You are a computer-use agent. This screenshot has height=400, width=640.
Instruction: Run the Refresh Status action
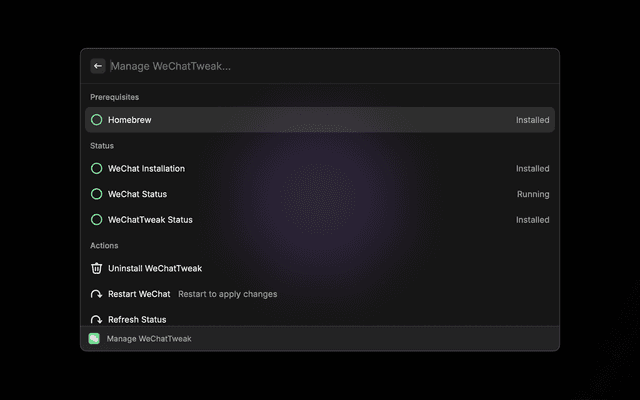point(137,319)
